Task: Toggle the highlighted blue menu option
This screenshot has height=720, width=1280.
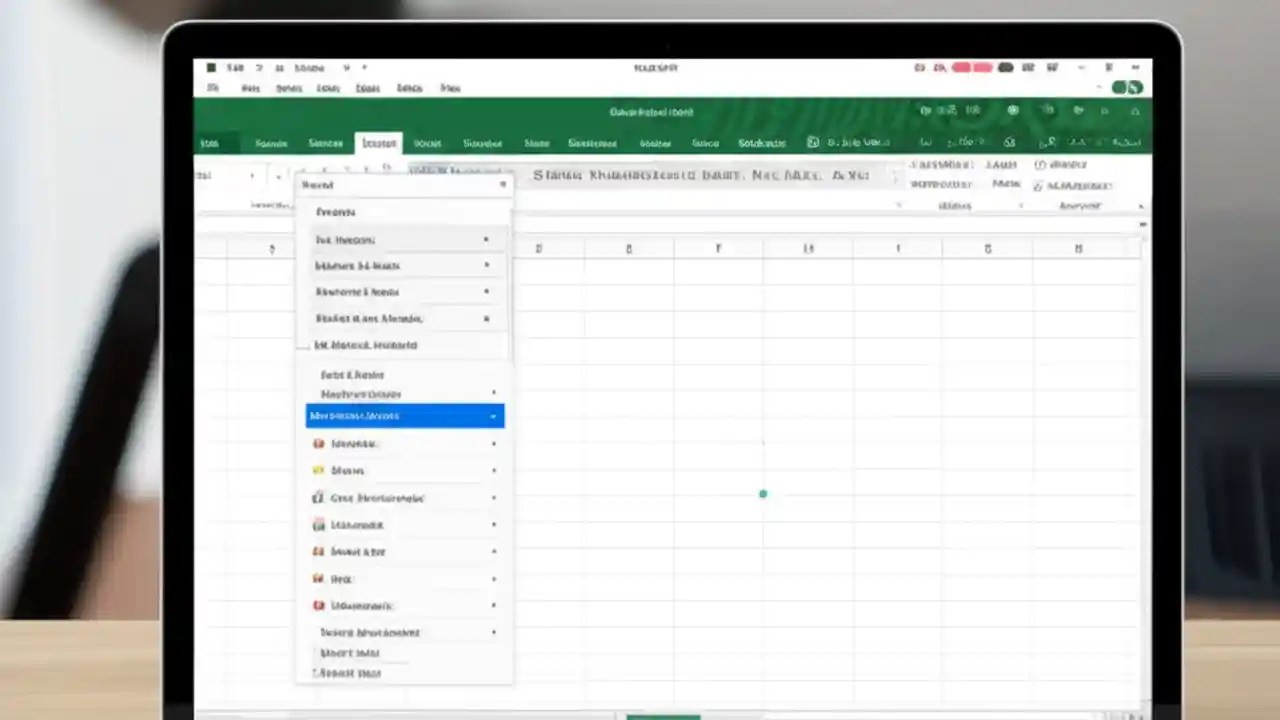Action: click(x=404, y=416)
